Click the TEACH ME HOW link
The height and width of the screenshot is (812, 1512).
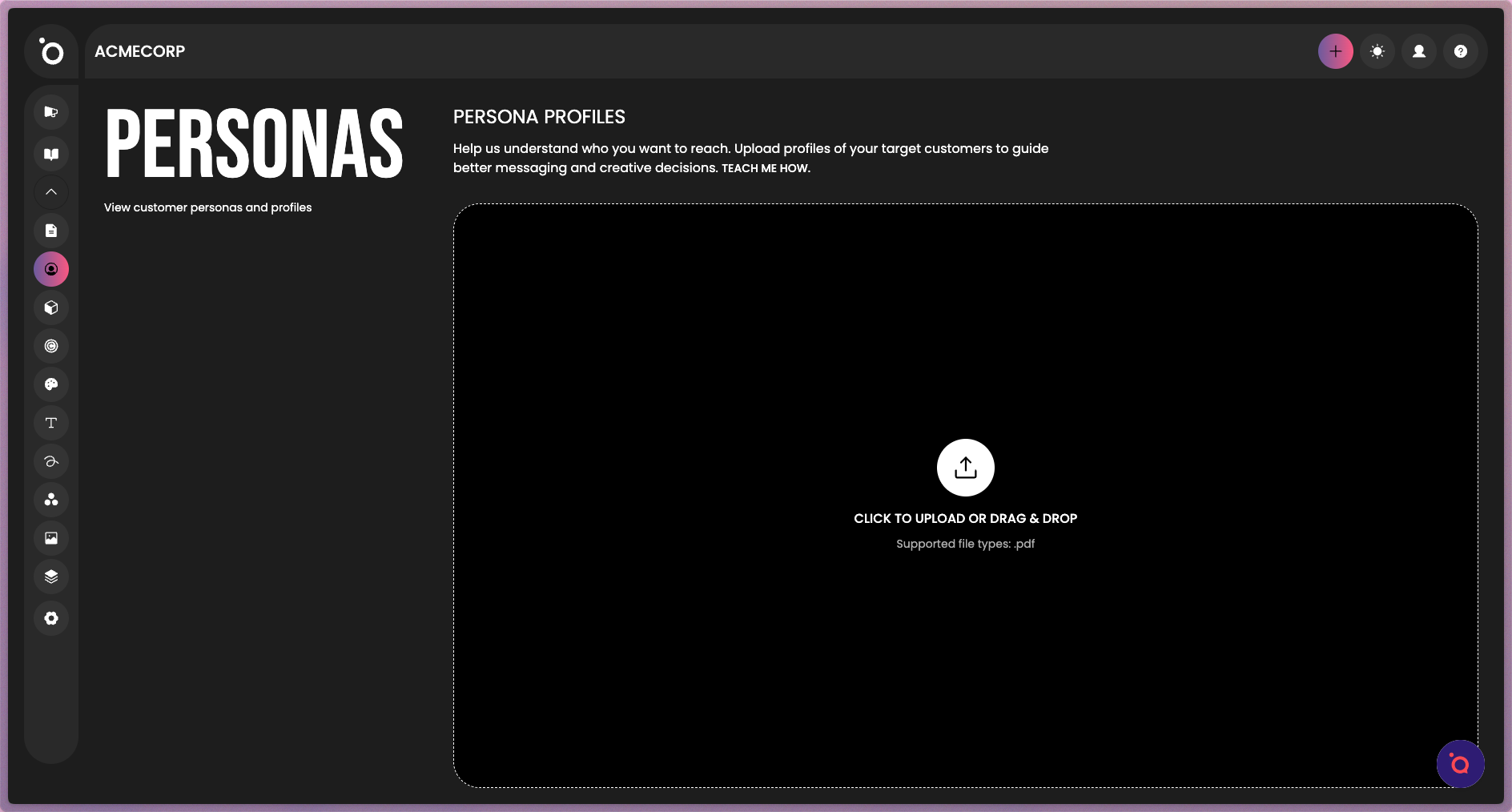point(764,168)
